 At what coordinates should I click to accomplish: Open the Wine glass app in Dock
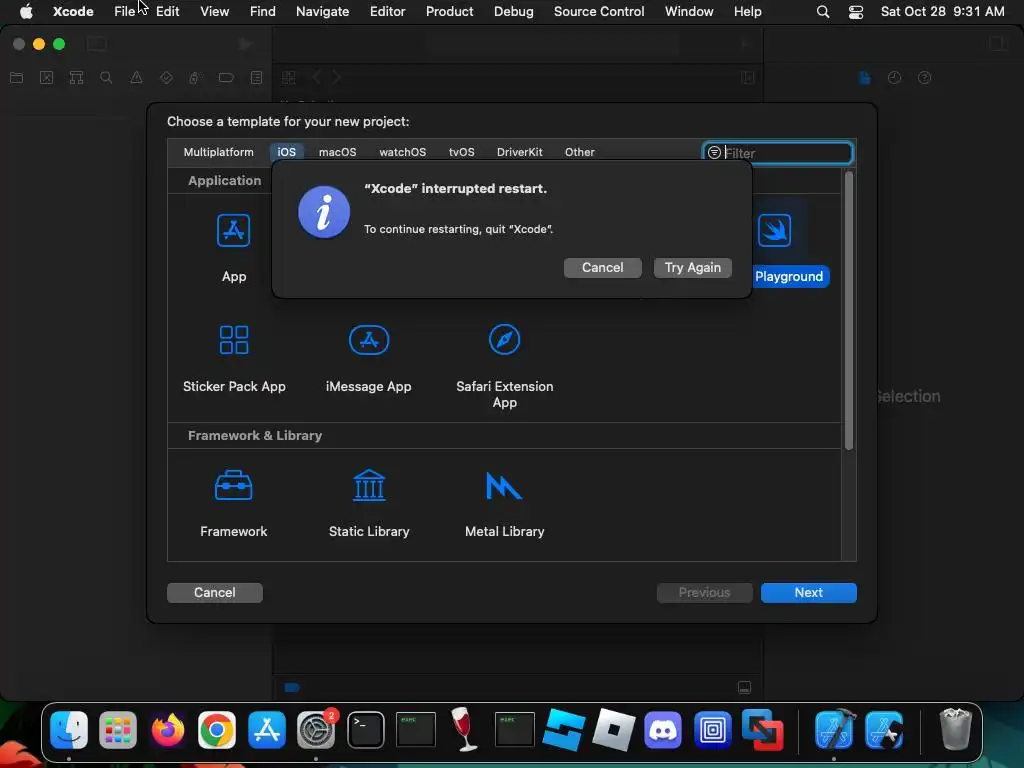[464, 729]
